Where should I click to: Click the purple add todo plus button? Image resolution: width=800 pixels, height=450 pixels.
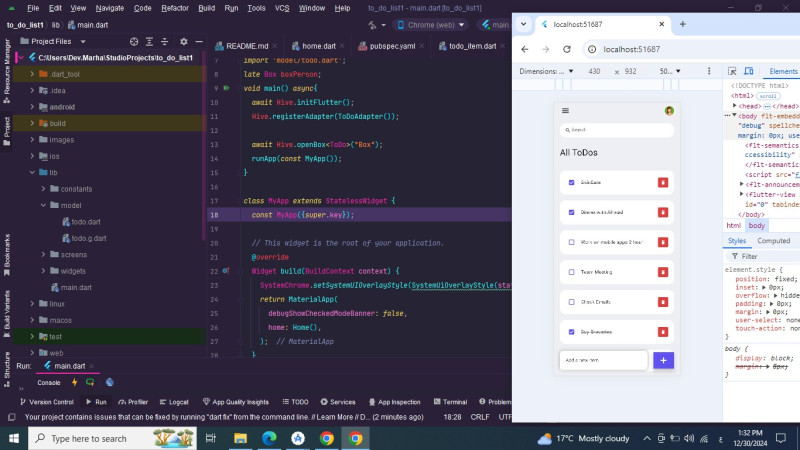663,360
